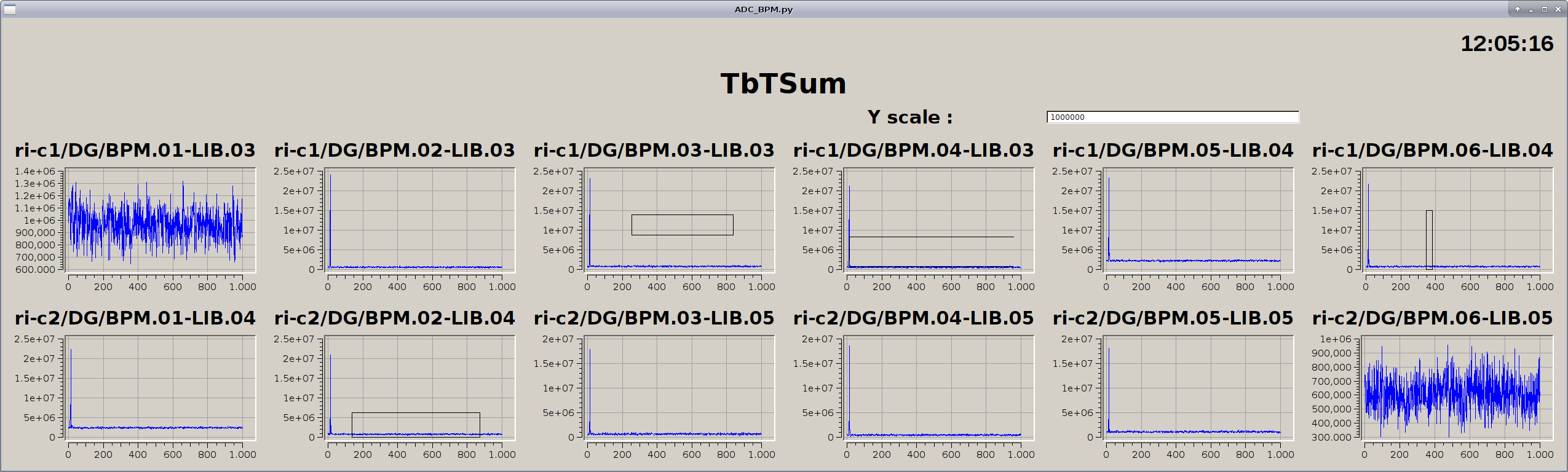Click the ri-c1/DG/BPM.01-LIB.03 plot
The width and height of the screenshot is (1568, 472).
160,220
